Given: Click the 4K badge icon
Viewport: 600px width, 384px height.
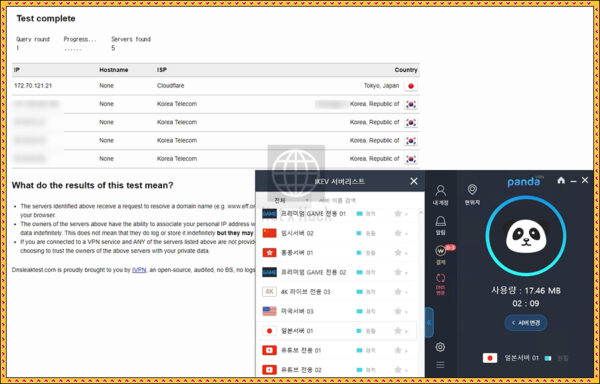Looking at the screenshot, I should pos(269,291).
